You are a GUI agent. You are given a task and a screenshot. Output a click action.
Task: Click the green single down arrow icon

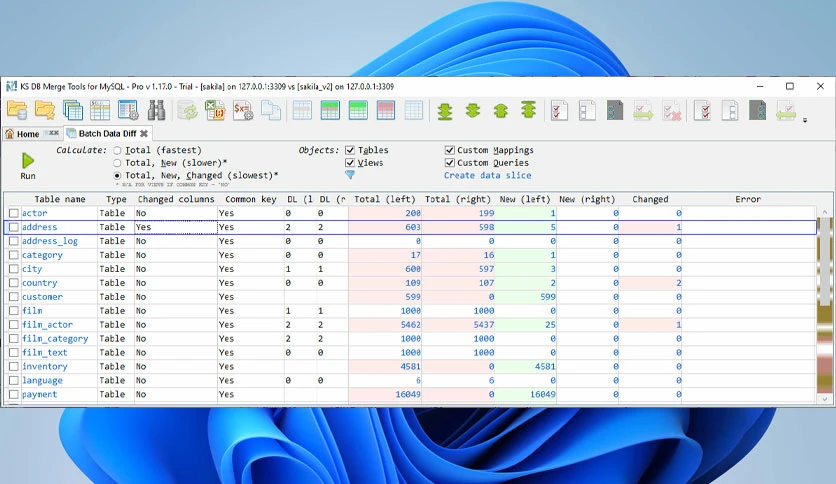(473, 111)
